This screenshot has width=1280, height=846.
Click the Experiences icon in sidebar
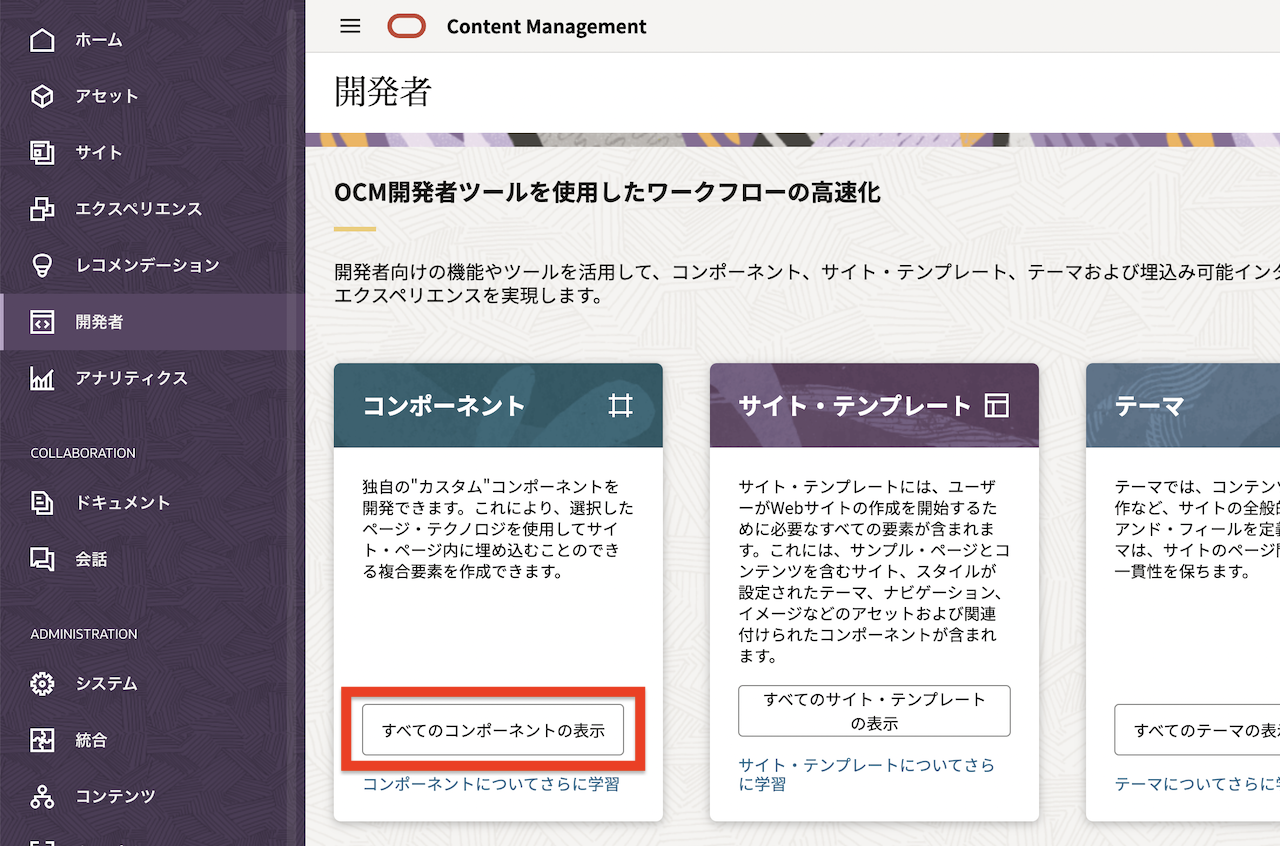tap(42, 209)
